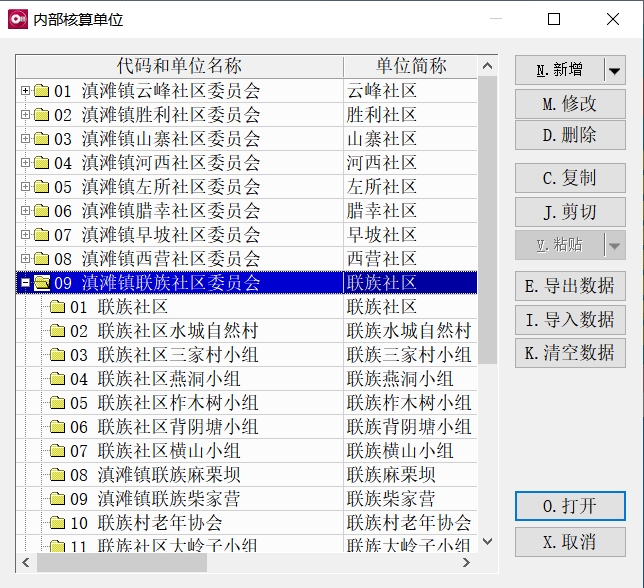Click the app icon in the title bar
This screenshot has height=588, width=644.
(x=17, y=19)
